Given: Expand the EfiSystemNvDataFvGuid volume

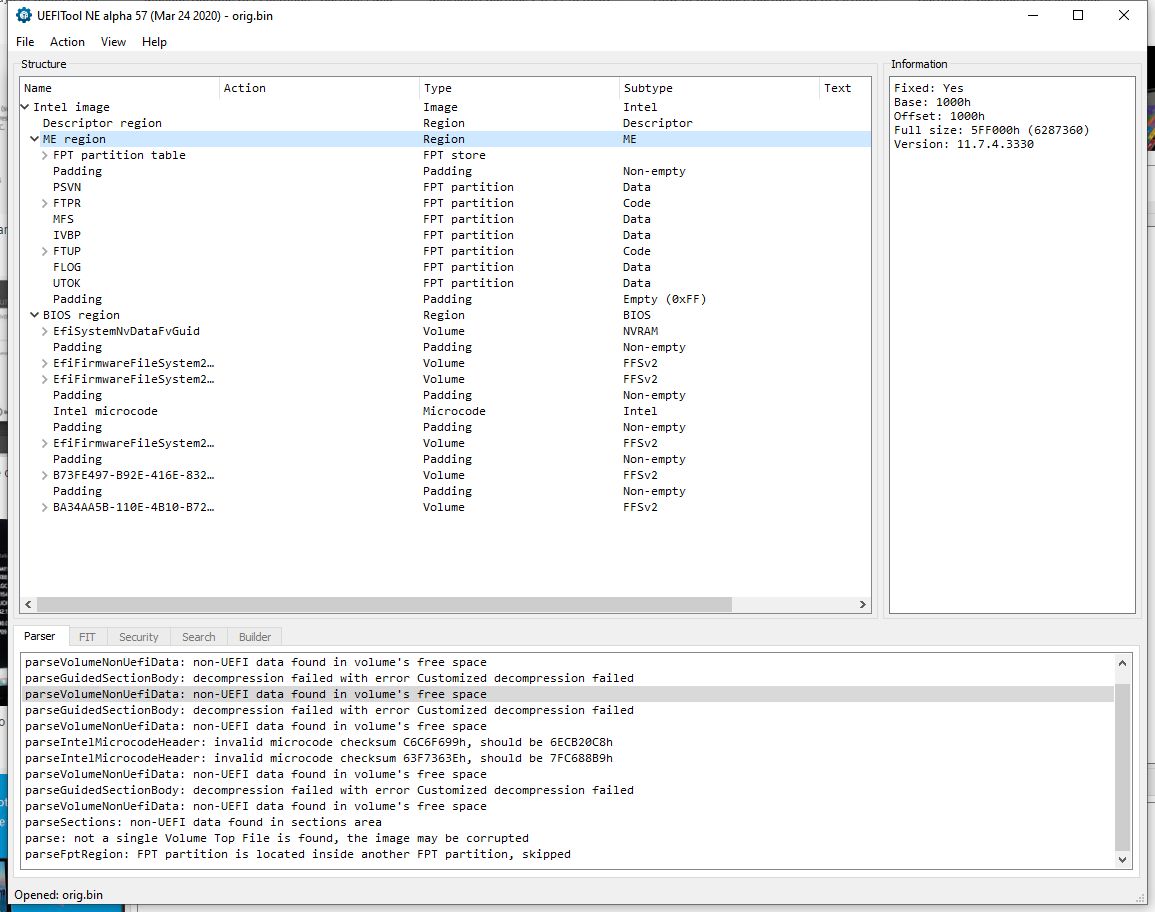Looking at the screenshot, I should click(45, 331).
